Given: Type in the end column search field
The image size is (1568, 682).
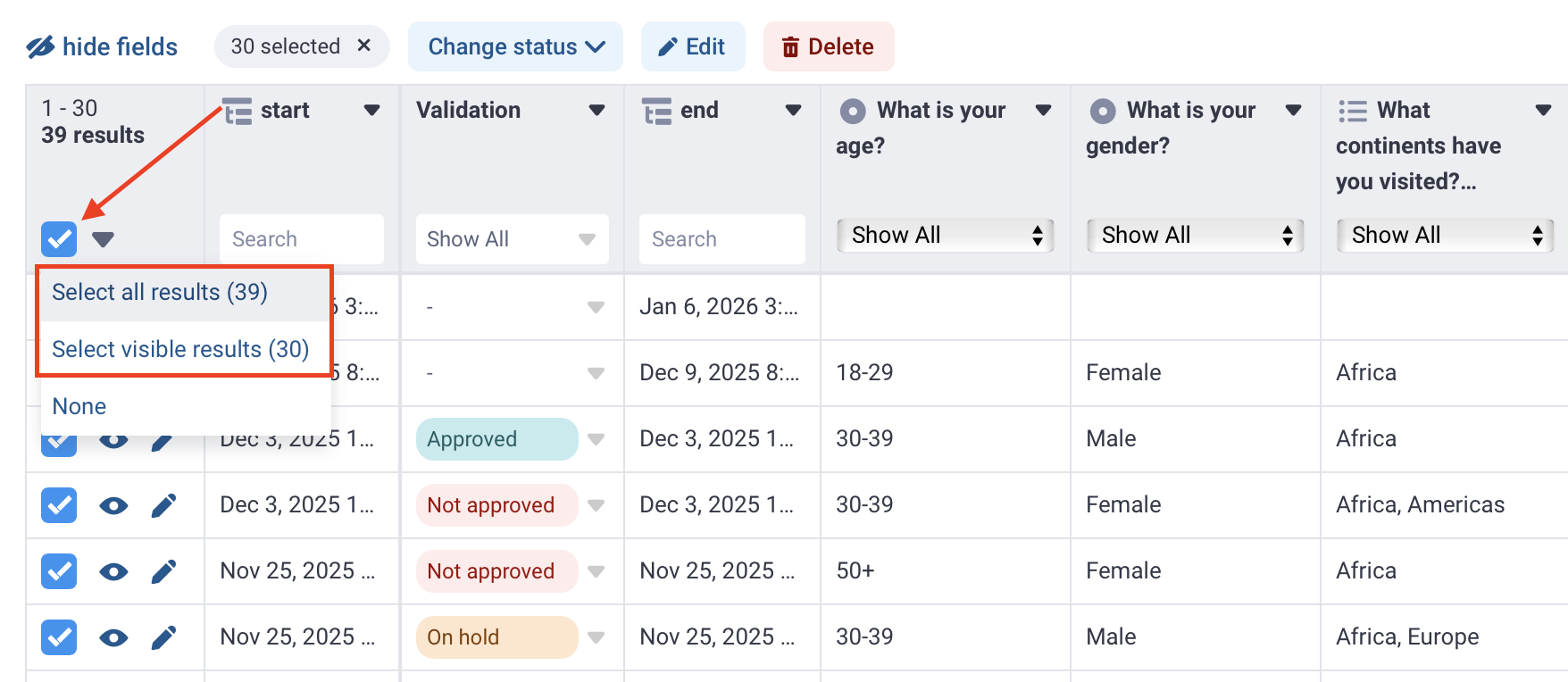Looking at the screenshot, I should (721, 239).
